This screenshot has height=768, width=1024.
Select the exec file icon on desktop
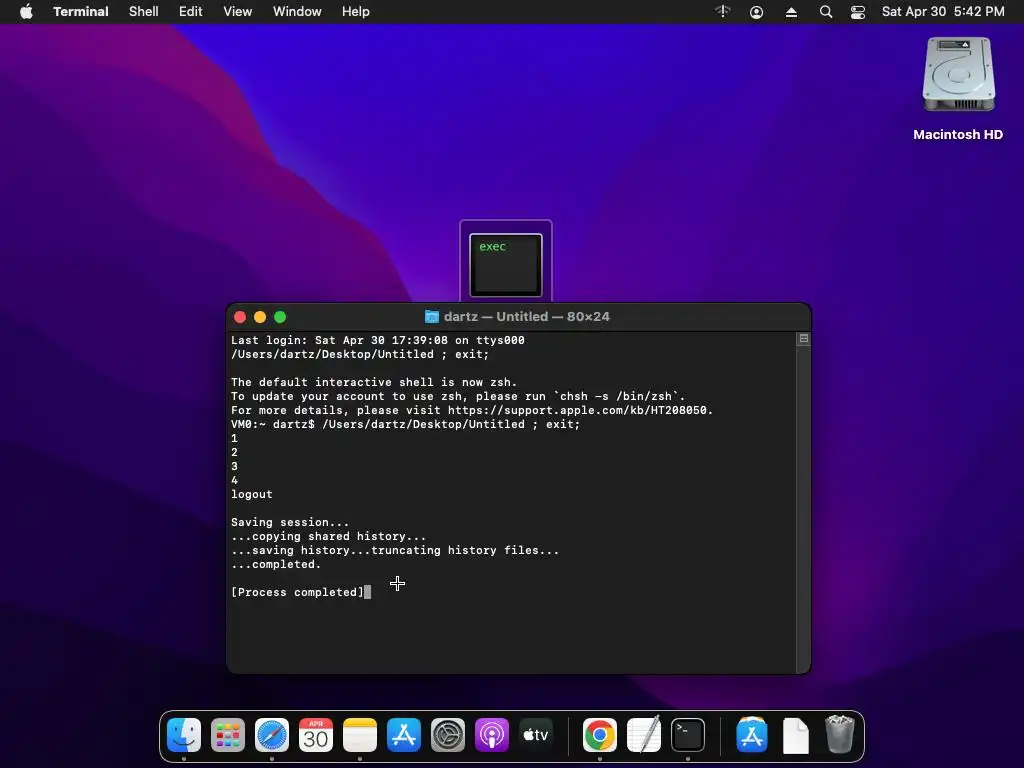click(506, 264)
